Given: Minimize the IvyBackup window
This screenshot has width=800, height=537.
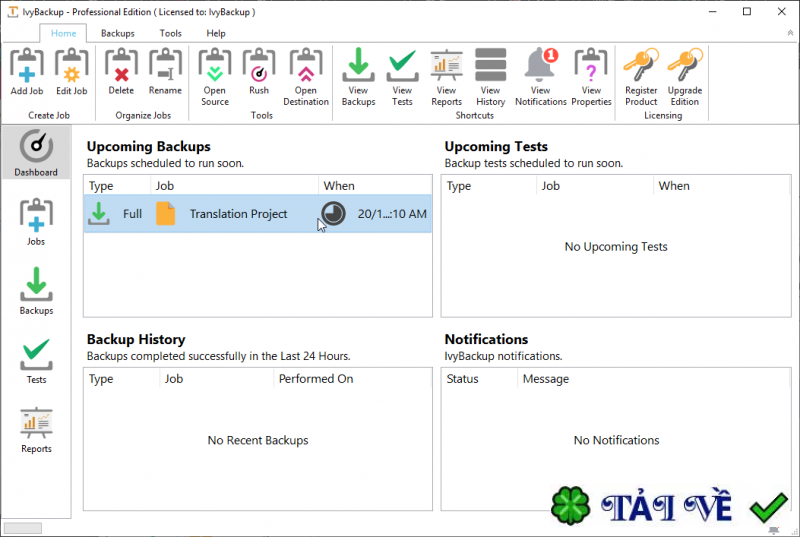Looking at the screenshot, I should click(713, 11).
